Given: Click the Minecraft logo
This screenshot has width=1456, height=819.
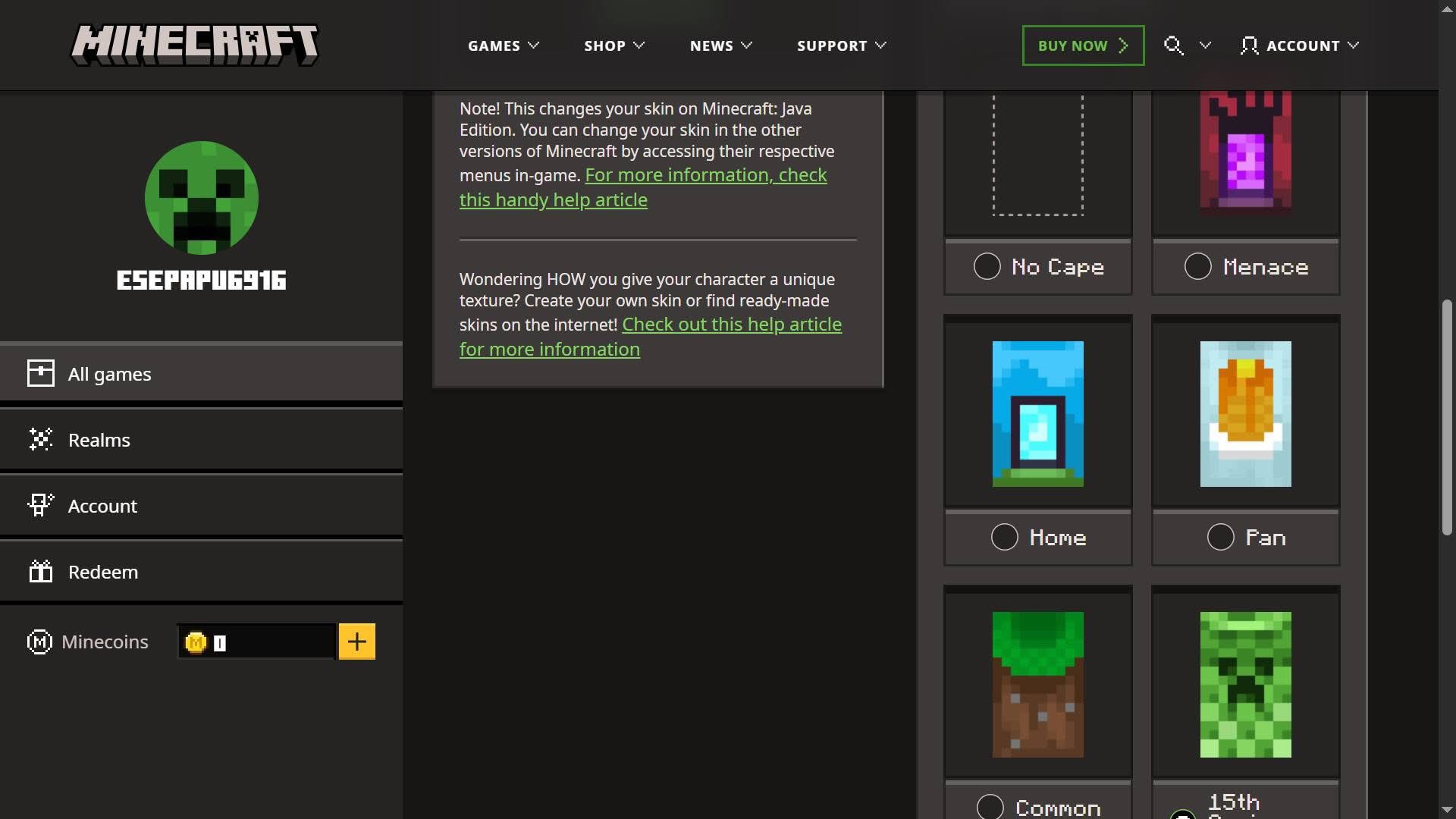Looking at the screenshot, I should 195,45.
